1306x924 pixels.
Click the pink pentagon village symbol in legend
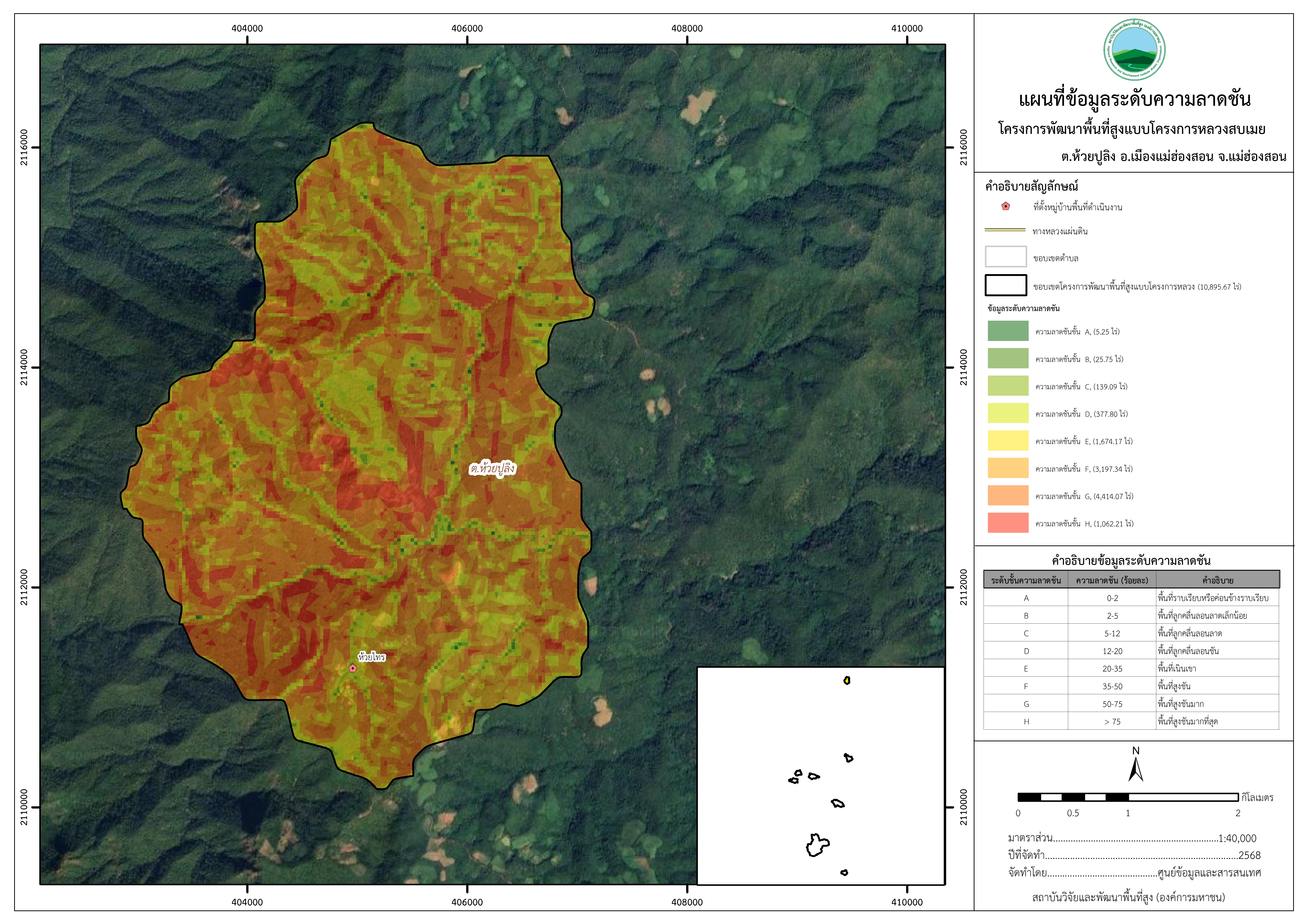tap(1006, 207)
